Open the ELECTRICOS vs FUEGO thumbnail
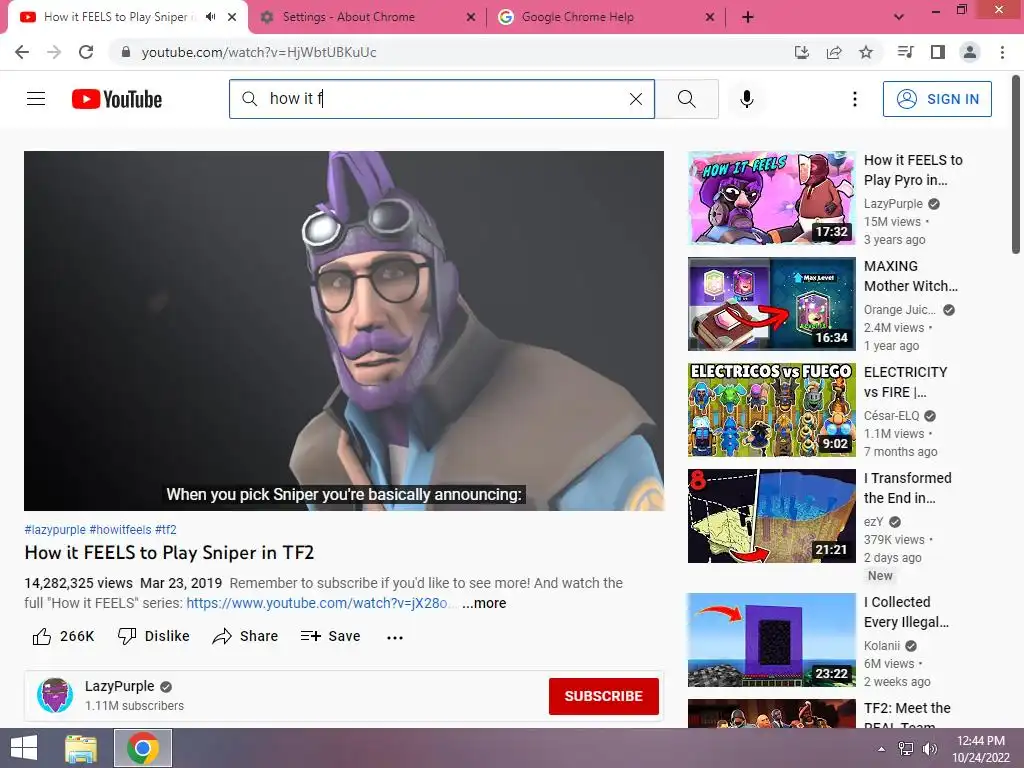This screenshot has width=1024, height=768. coord(771,409)
